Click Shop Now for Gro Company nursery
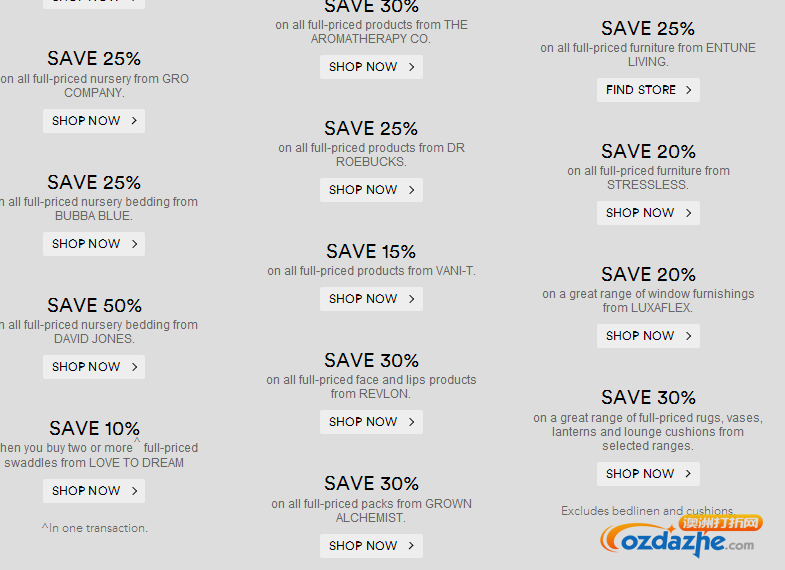Viewport: 785px width, 570px height. point(94,121)
